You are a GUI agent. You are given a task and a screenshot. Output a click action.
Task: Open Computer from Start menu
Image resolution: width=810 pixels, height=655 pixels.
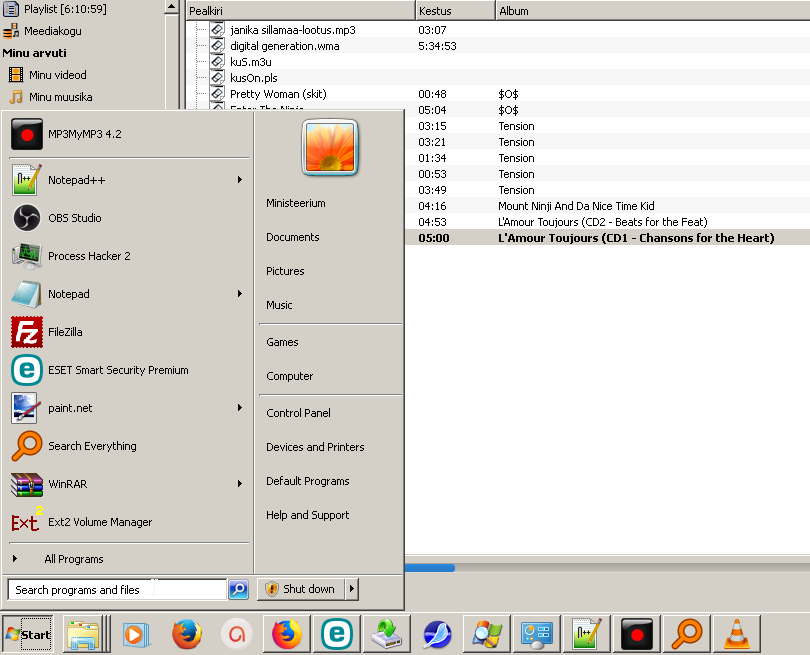(x=290, y=376)
